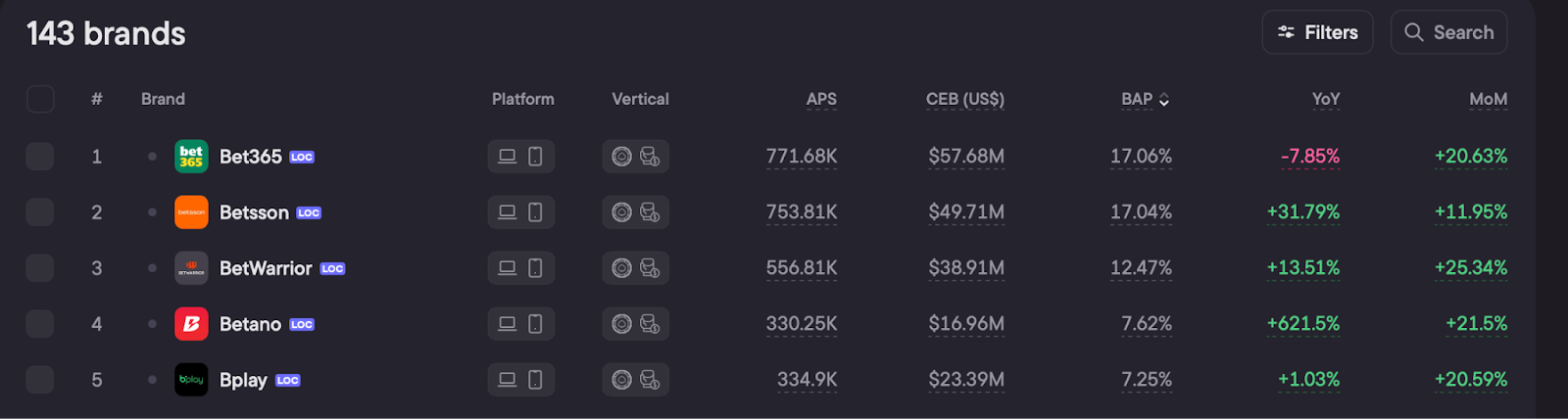Click the desktop platform icon for Bet365
Viewport: 1568px width, 419px height.
pos(507,157)
